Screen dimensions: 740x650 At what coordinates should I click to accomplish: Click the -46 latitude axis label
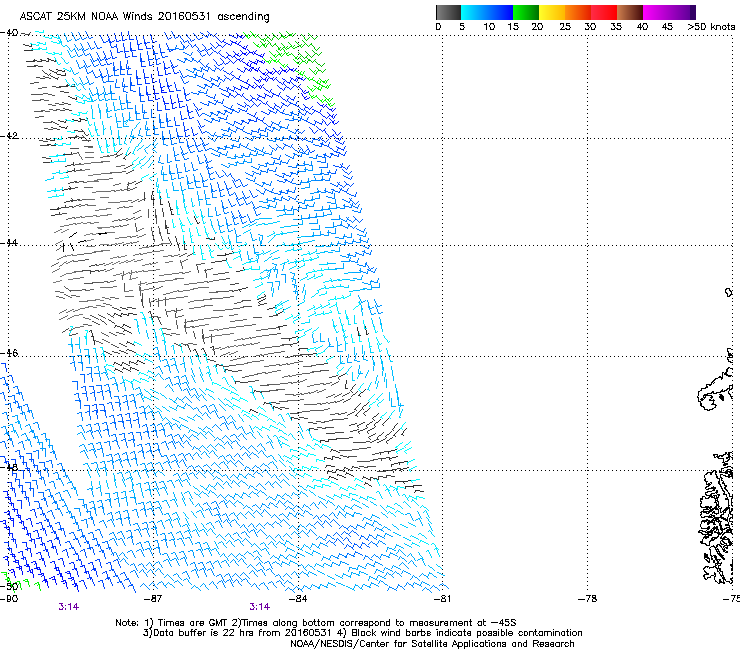coord(9,353)
